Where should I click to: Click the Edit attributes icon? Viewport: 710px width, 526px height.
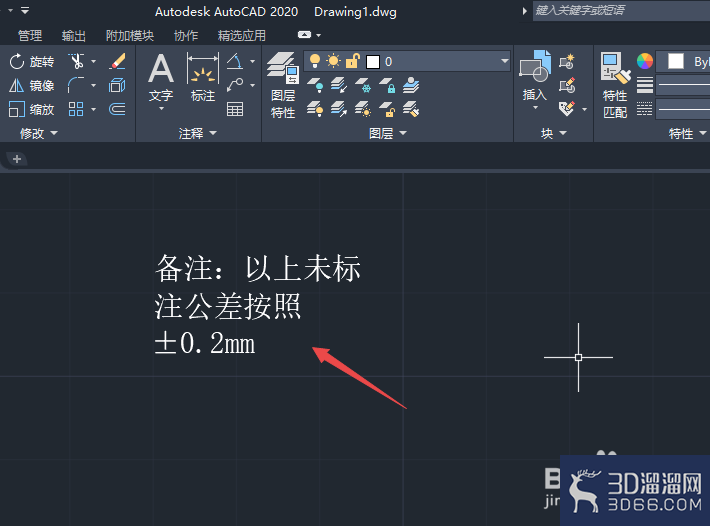point(567,109)
